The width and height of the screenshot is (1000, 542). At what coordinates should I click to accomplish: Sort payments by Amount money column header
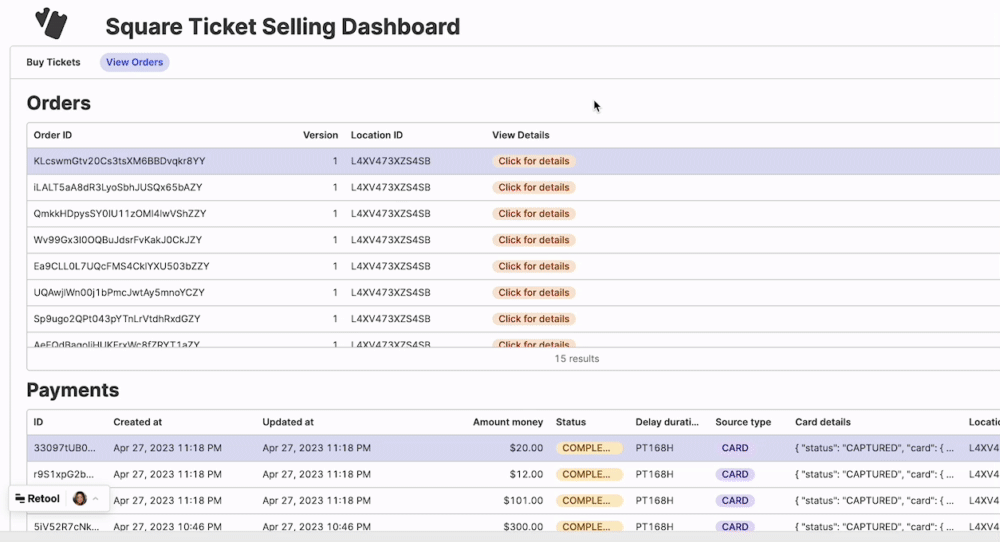pos(508,422)
